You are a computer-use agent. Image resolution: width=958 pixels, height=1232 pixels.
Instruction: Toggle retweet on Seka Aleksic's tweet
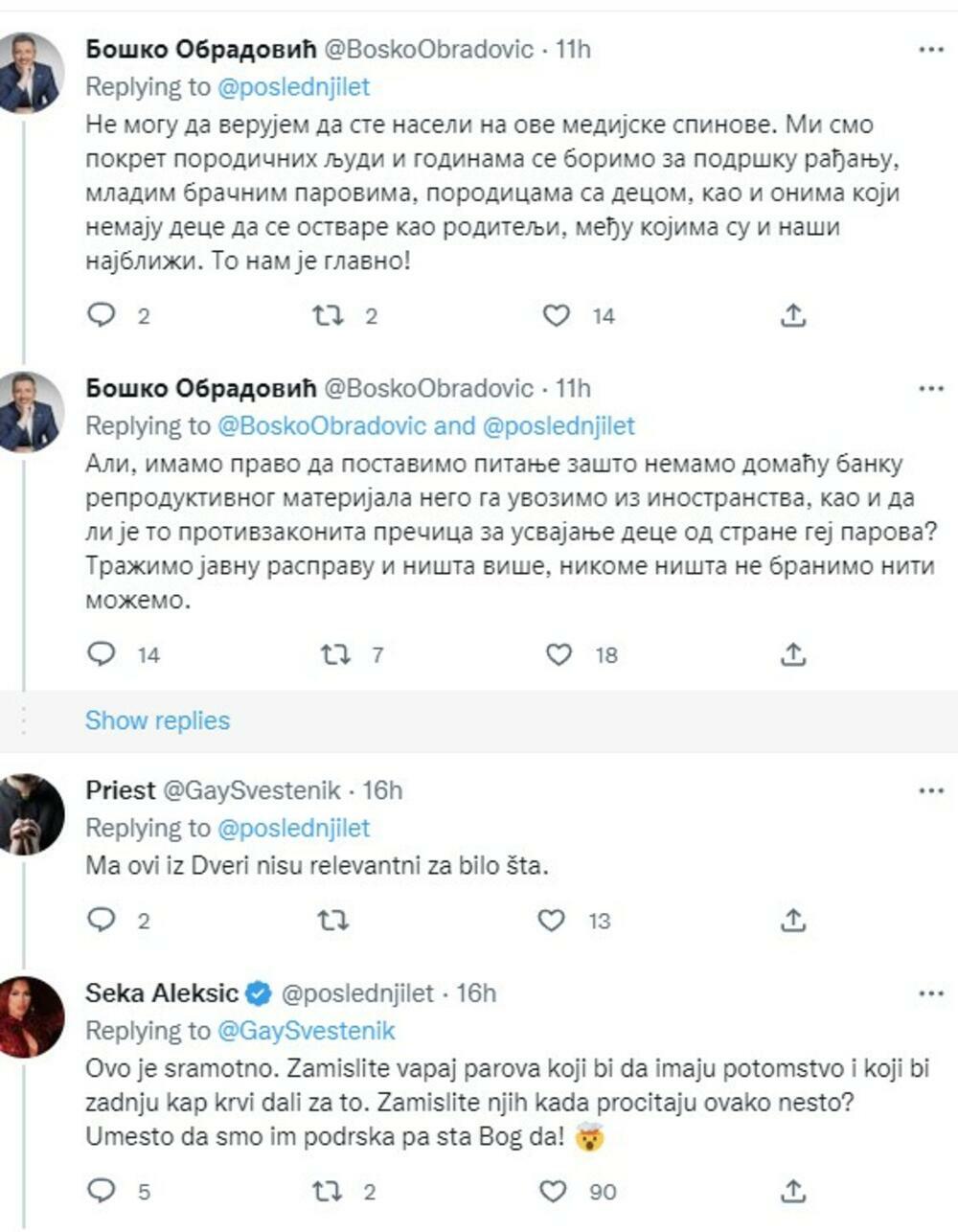coord(328,1191)
